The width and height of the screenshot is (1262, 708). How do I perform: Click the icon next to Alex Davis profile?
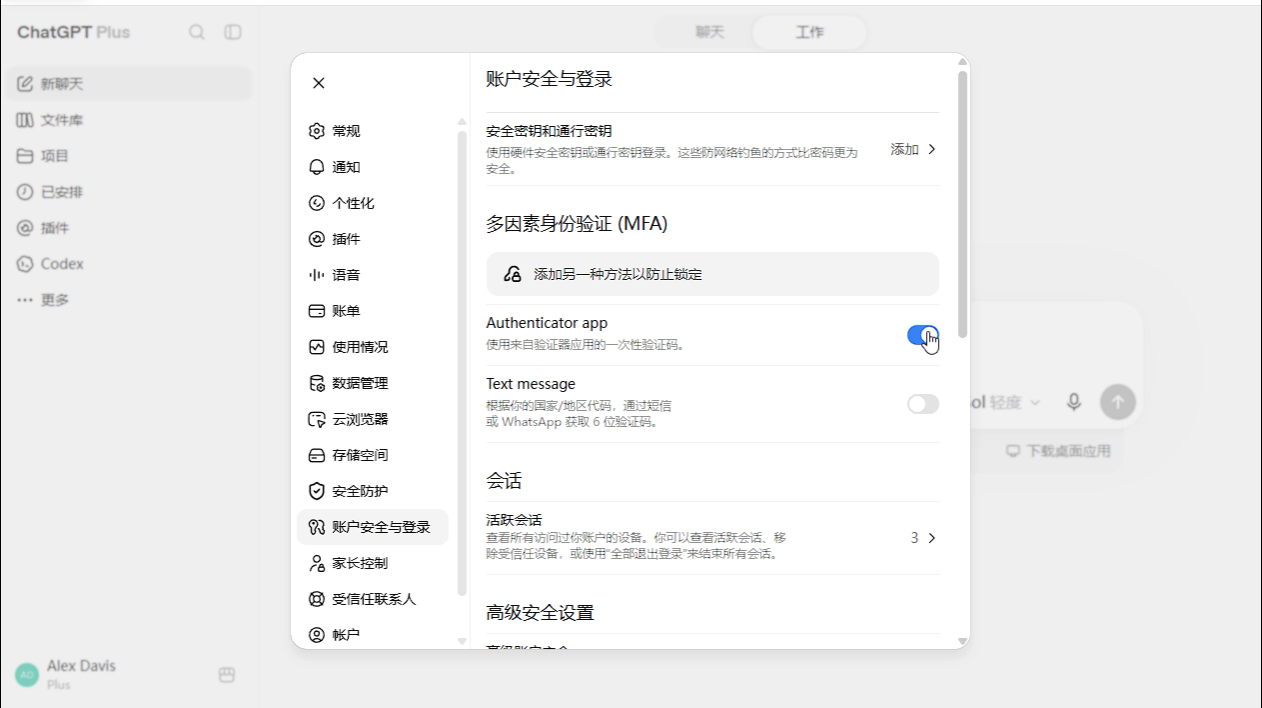227,675
